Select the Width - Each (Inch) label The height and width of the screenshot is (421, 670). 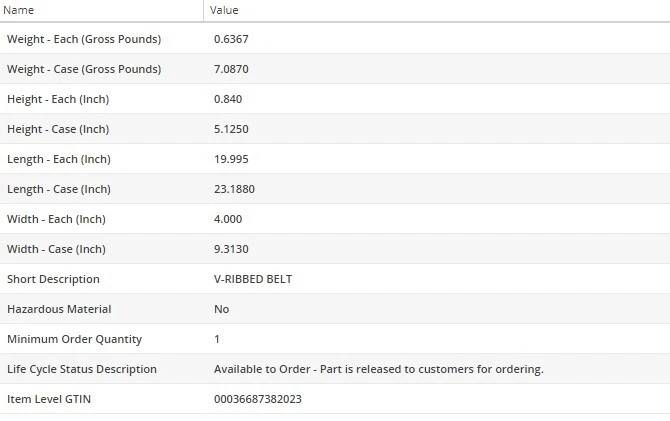coord(56,219)
